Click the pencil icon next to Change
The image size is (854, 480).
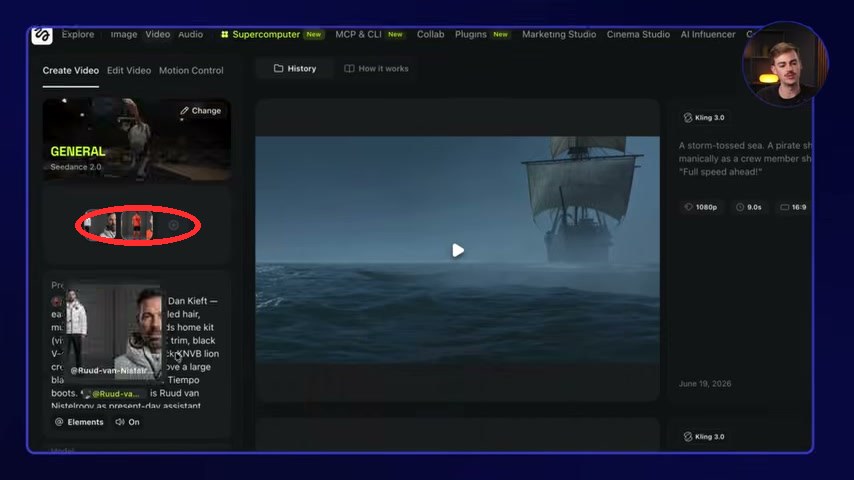point(185,111)
